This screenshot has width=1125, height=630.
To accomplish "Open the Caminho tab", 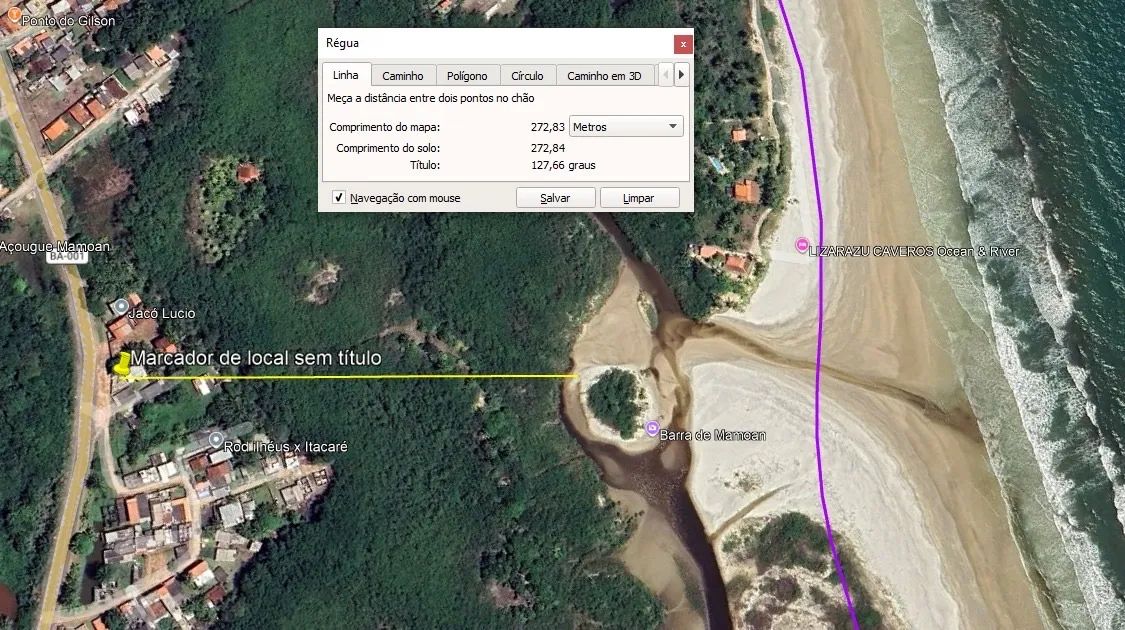I will pos(403,76).
